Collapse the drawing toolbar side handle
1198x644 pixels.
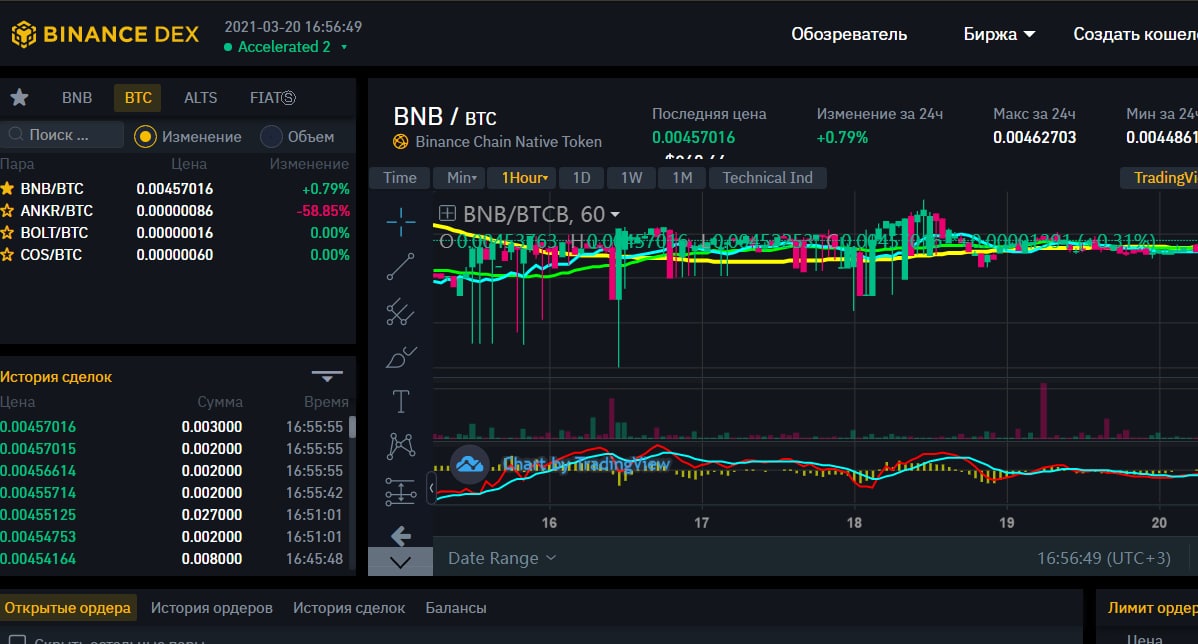(431, 487)
